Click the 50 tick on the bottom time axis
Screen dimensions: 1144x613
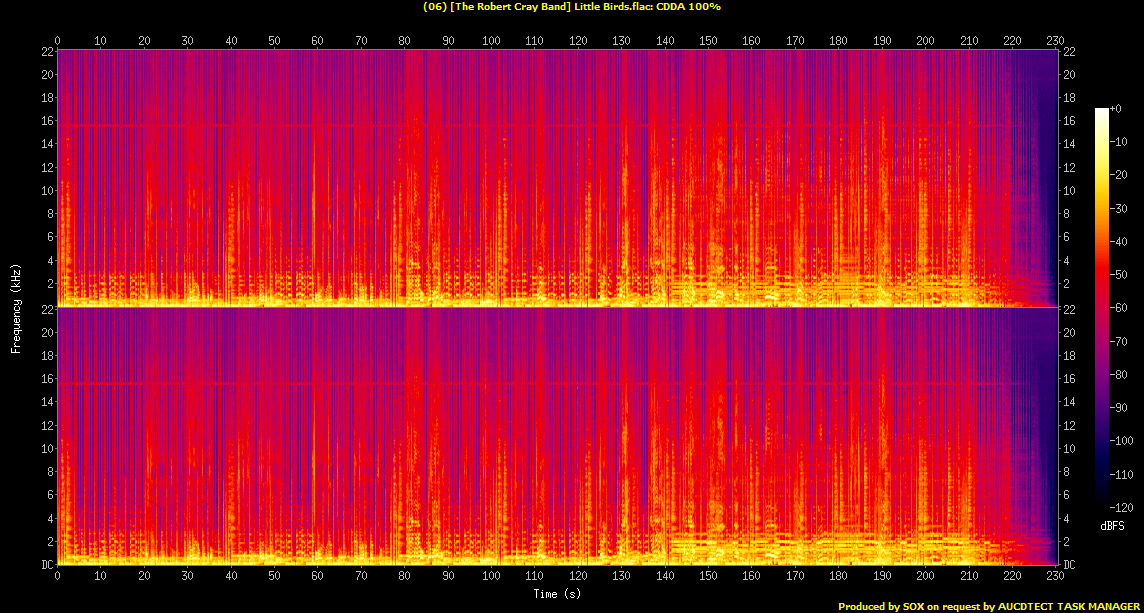(275, 577)
